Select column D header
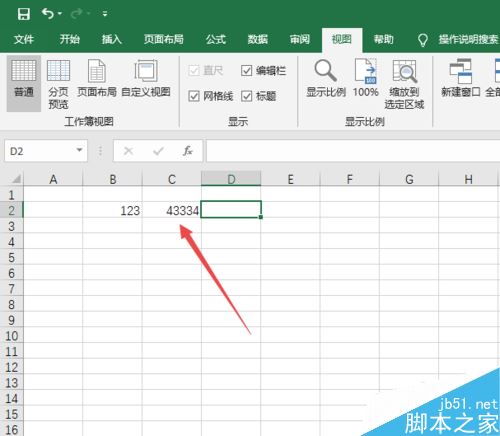The width and height of the screenshot is (500, 436). pyautogui.click(x=231, y=180)
